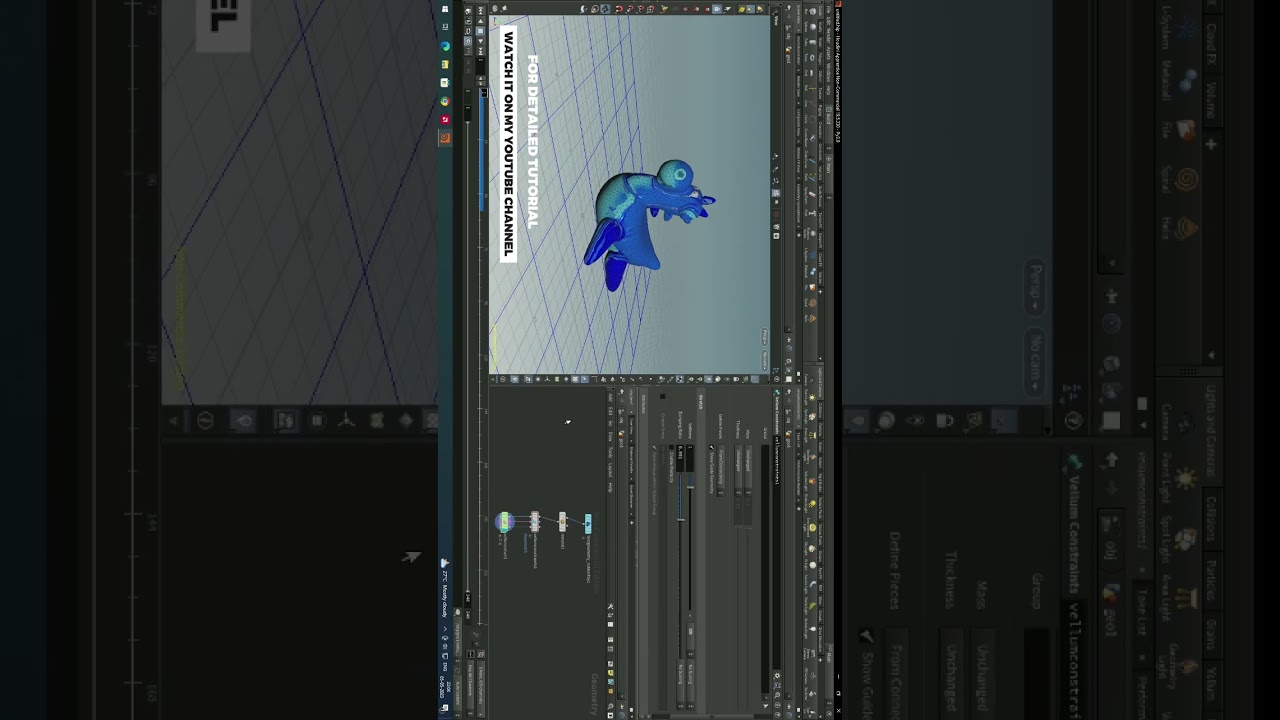Open Define Pieces From Connectivity dropdown
Viewport: 1280px width, 720px height.
tap(721, 470)
